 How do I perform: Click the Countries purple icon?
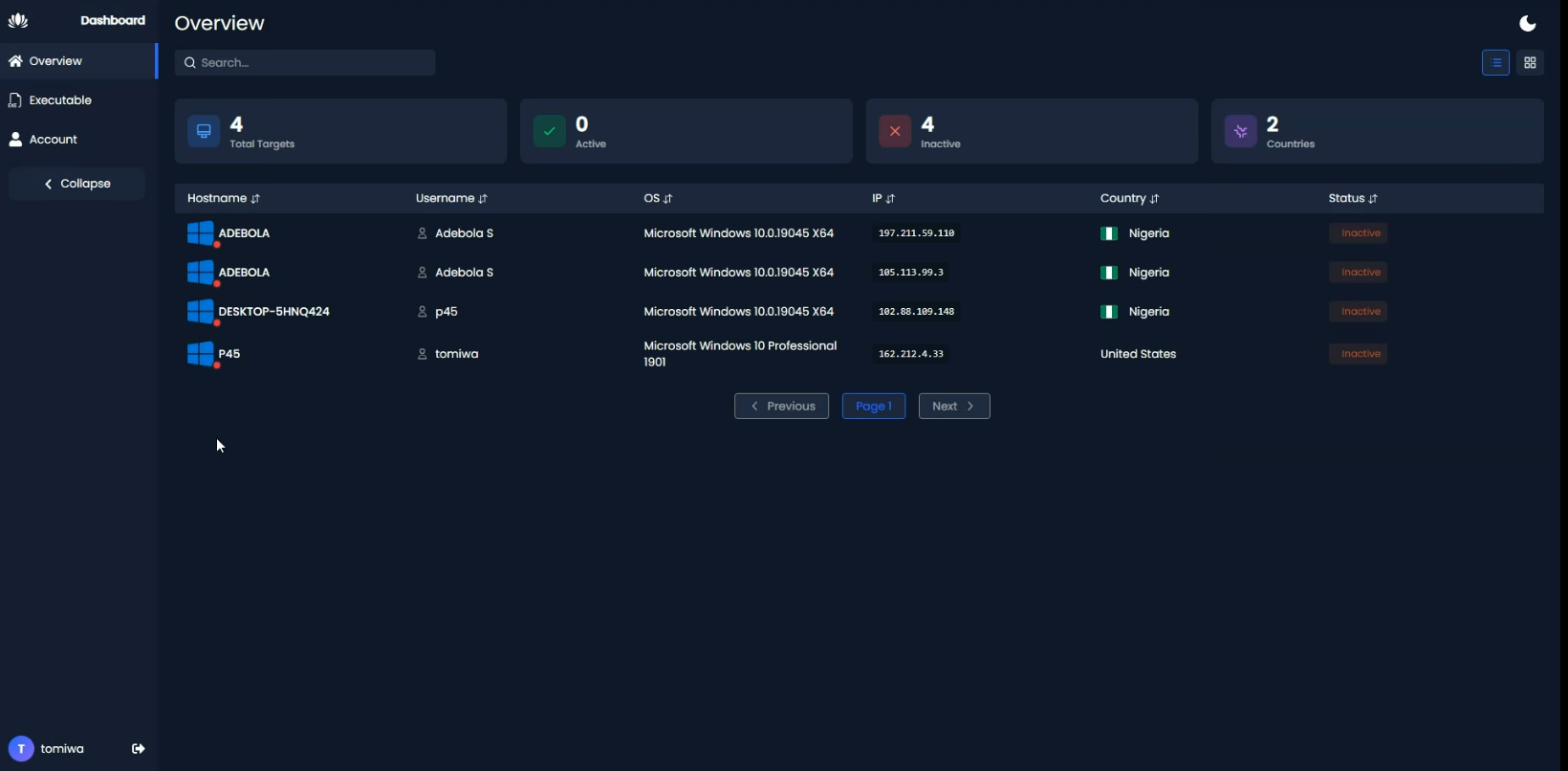coord(1241,131)
